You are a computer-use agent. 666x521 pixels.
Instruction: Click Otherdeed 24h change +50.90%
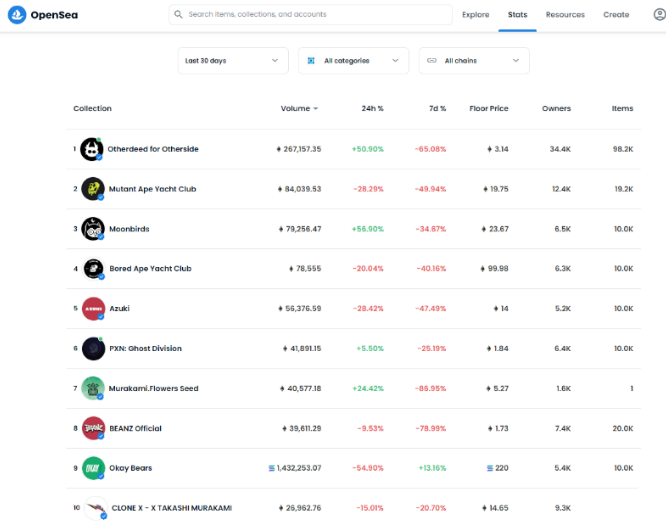[368, 149]
